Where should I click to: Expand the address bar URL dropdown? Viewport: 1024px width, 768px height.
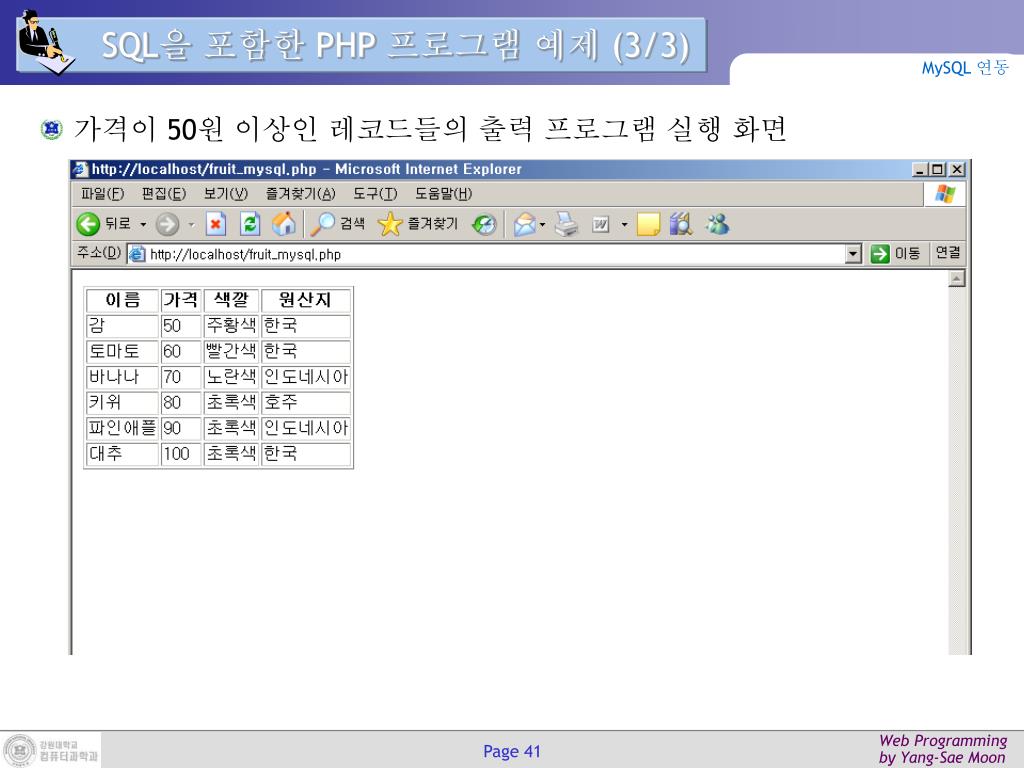tap(853, 254)
